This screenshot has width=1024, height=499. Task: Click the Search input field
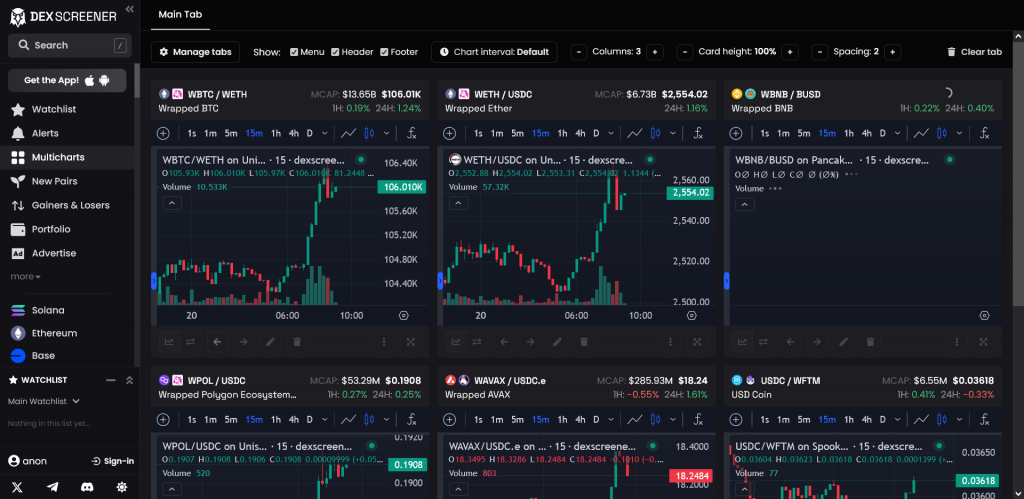click(x=70, y=45)
